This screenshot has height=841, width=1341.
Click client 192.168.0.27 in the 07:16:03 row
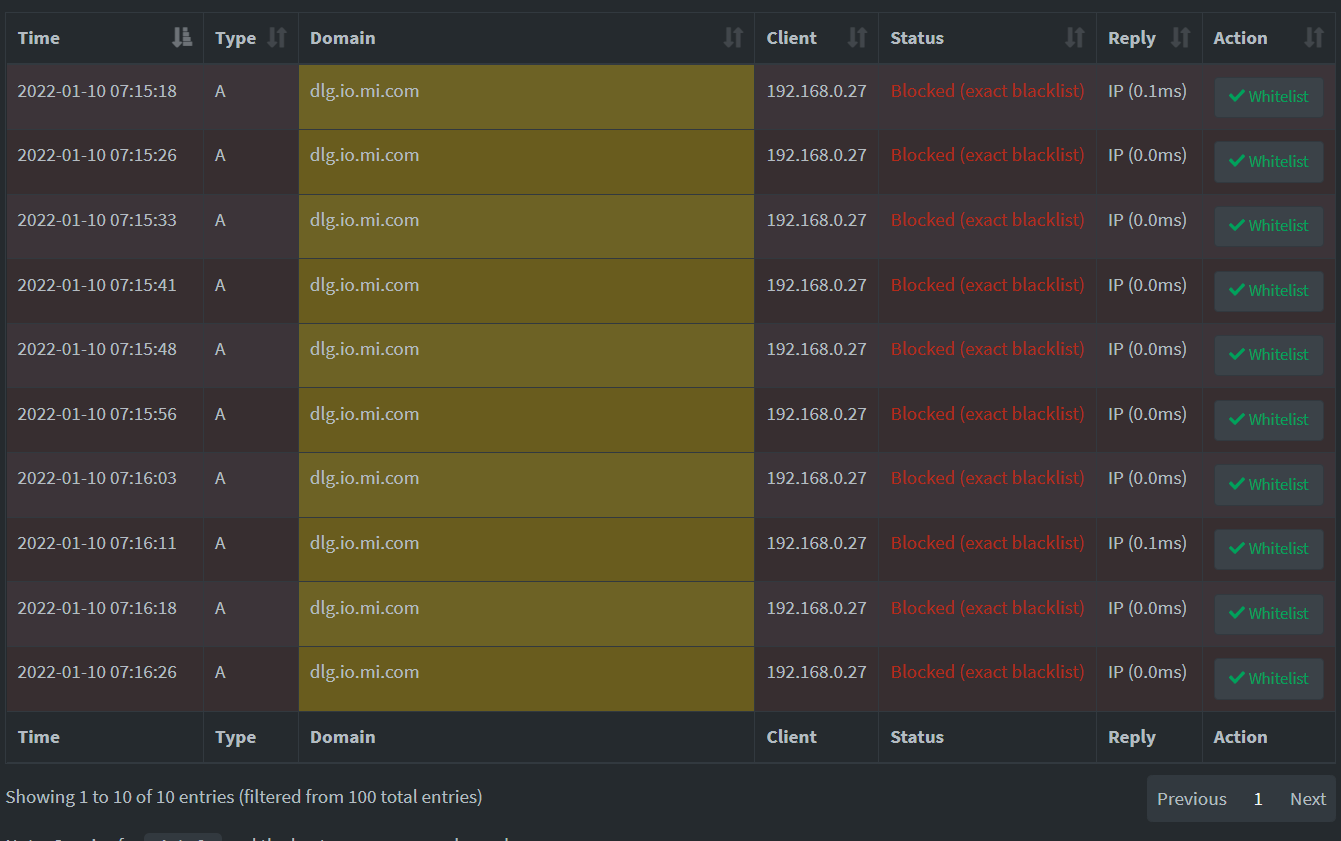(816, 478)
